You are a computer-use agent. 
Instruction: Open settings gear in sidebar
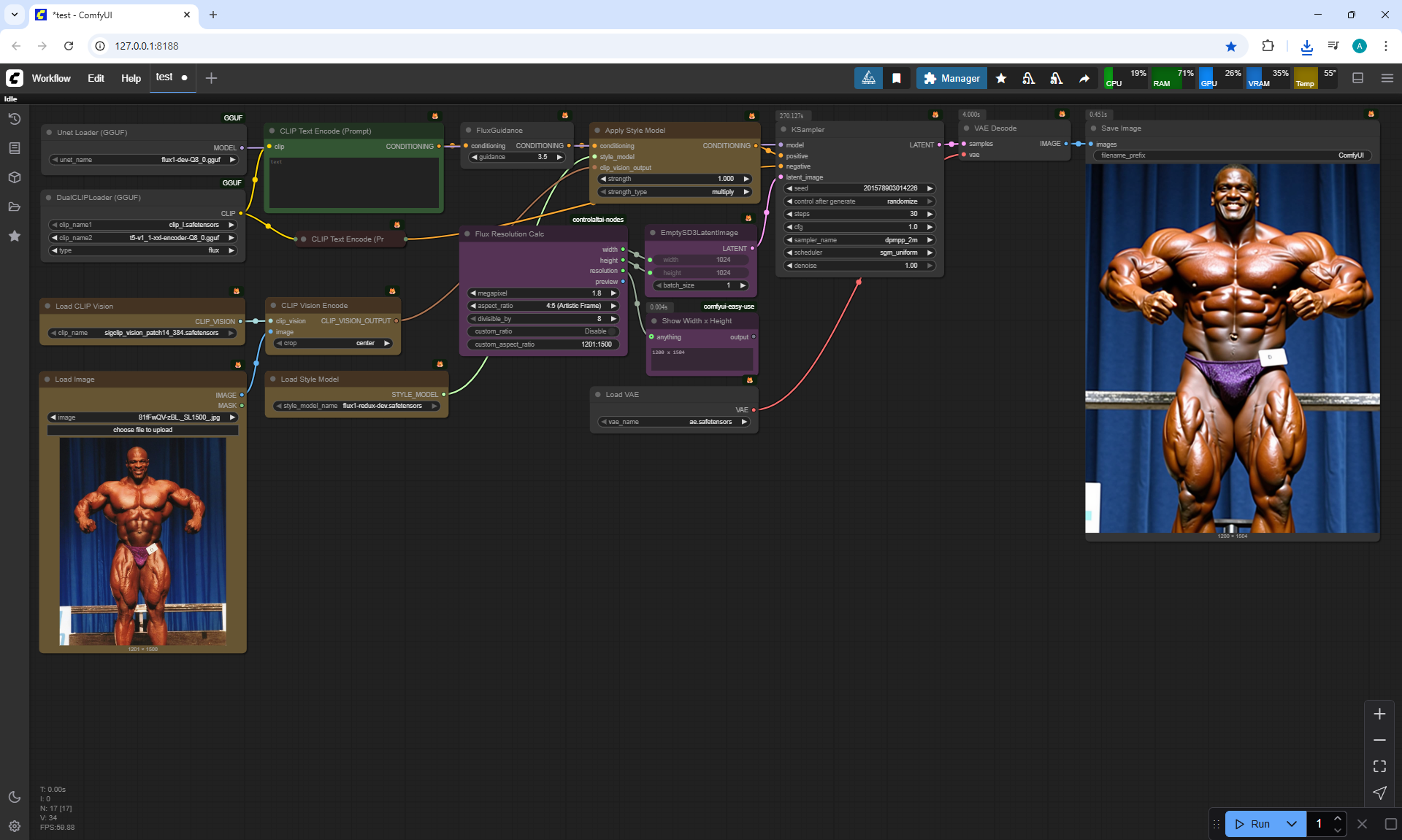(14, 826)
